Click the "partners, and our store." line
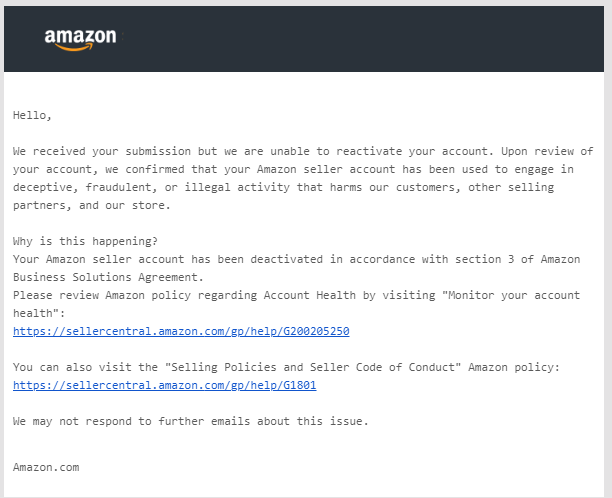612x498 pixels. pyautogui.click(x=92, y=205)
